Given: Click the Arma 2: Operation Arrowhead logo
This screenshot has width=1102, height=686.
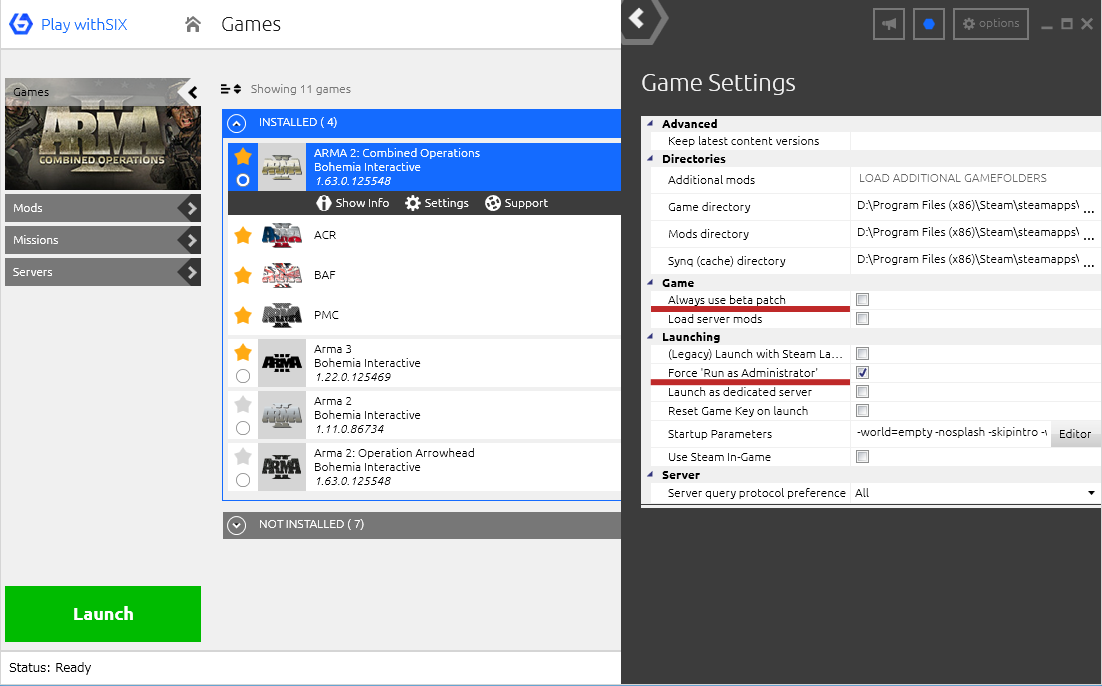Looking at the screenshot, I should click(x=282, y=467).
